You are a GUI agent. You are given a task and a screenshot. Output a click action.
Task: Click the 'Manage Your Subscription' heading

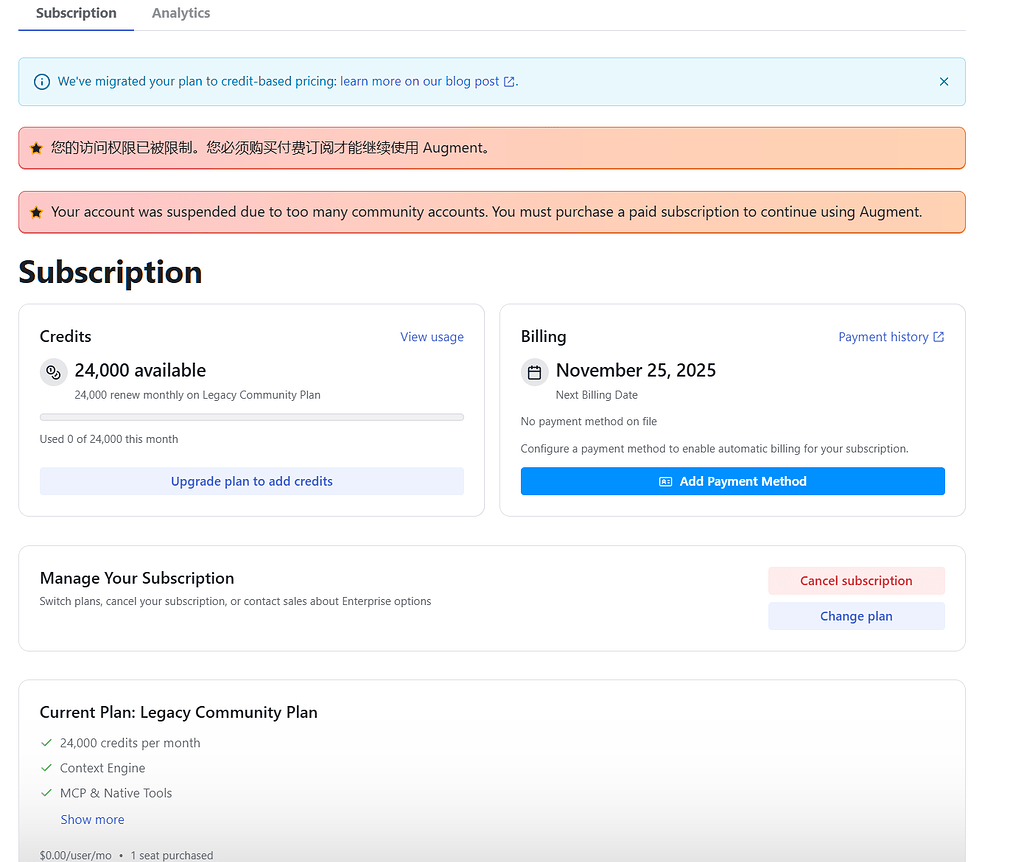(x=137, y=578)
